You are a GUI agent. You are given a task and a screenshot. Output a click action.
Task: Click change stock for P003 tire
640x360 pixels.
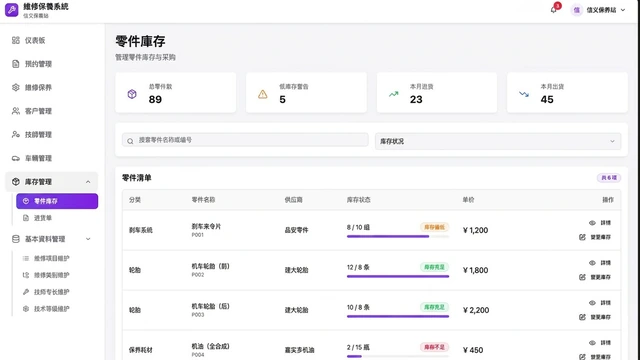point(595,317)
